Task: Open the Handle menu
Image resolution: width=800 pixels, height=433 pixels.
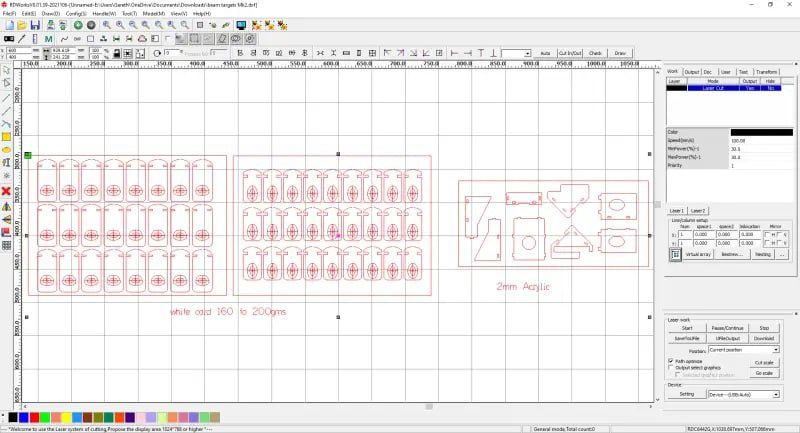Action: [x=104, y=14]
